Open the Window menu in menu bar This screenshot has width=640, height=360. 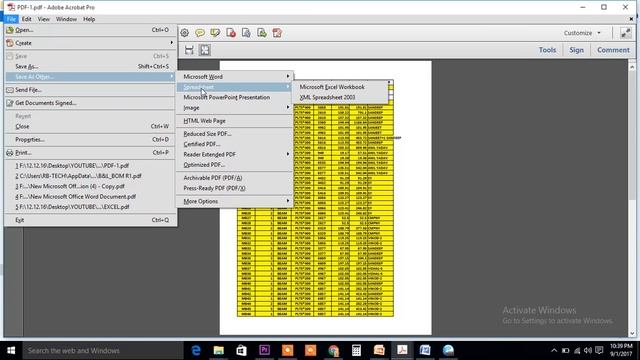click(x=66, y=19)
